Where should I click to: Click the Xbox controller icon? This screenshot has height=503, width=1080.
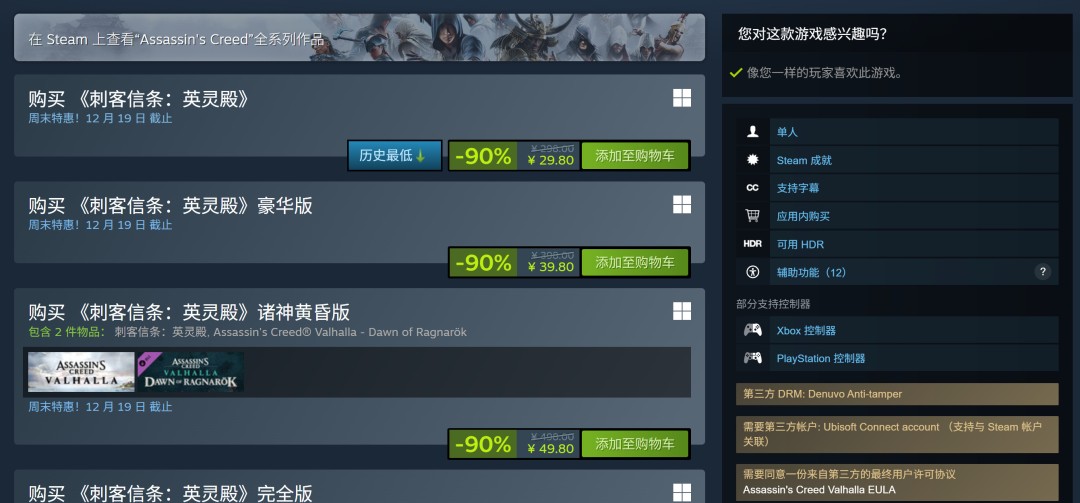pyautogui.click(x=753, y=330)
